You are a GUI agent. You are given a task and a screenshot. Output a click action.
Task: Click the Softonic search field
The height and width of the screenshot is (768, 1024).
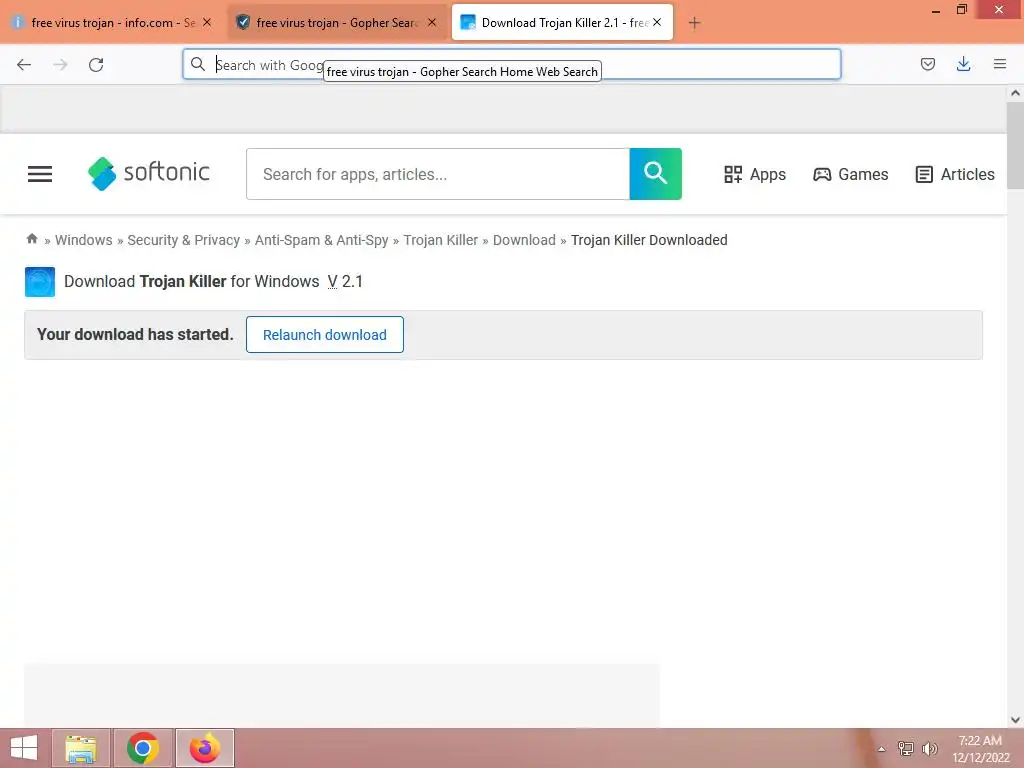pyautogui.click(x=438, y=174)
